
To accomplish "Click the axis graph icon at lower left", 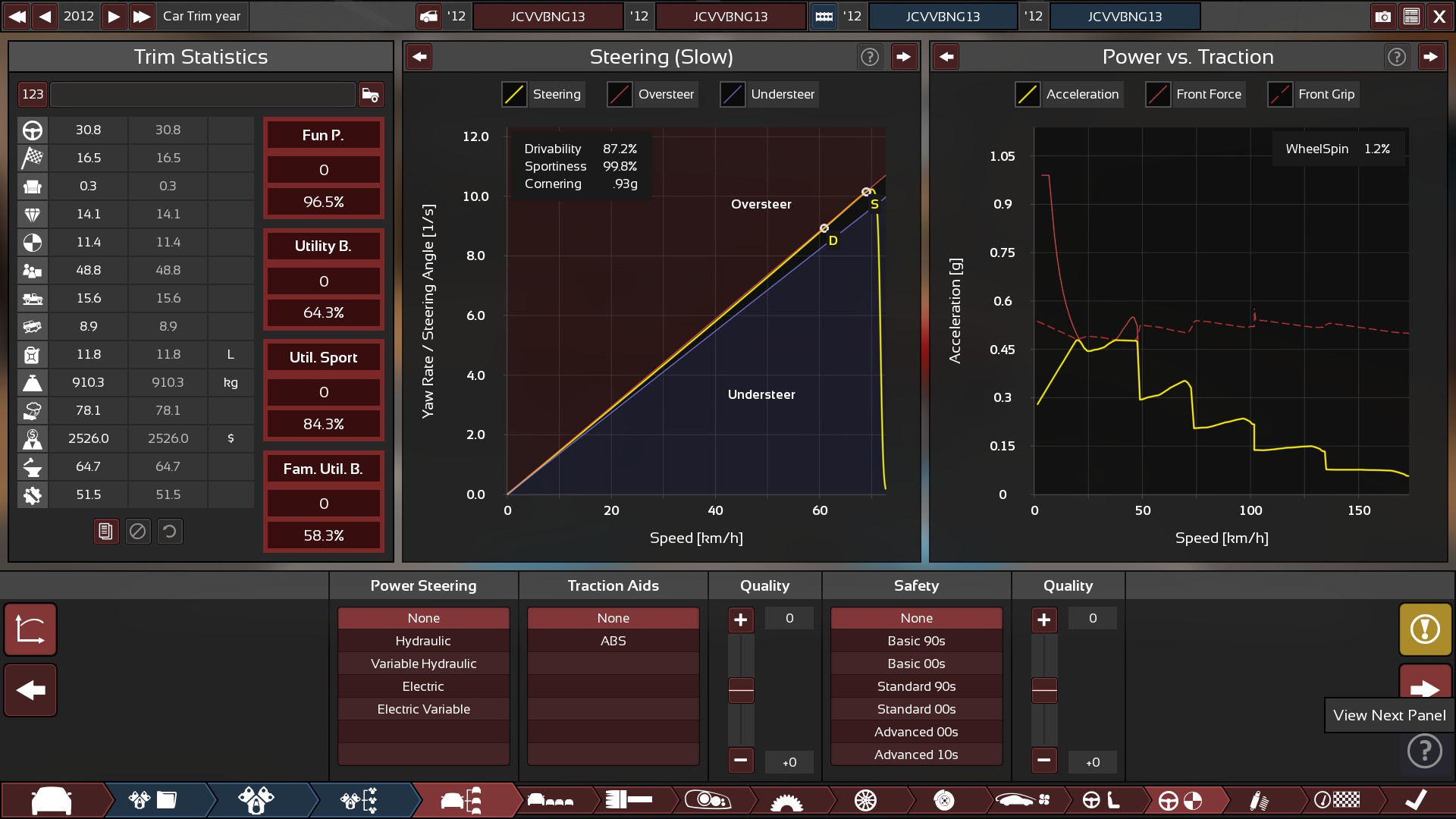I will 30,629.
